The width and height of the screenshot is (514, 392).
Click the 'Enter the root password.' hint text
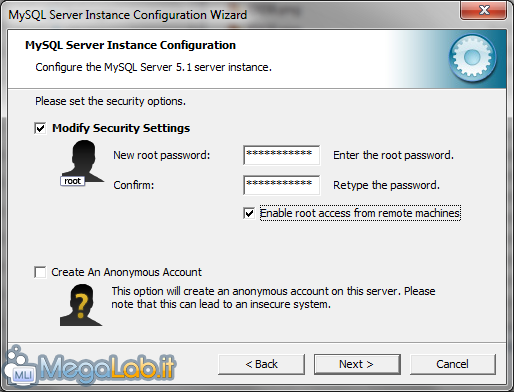point(393,155)
